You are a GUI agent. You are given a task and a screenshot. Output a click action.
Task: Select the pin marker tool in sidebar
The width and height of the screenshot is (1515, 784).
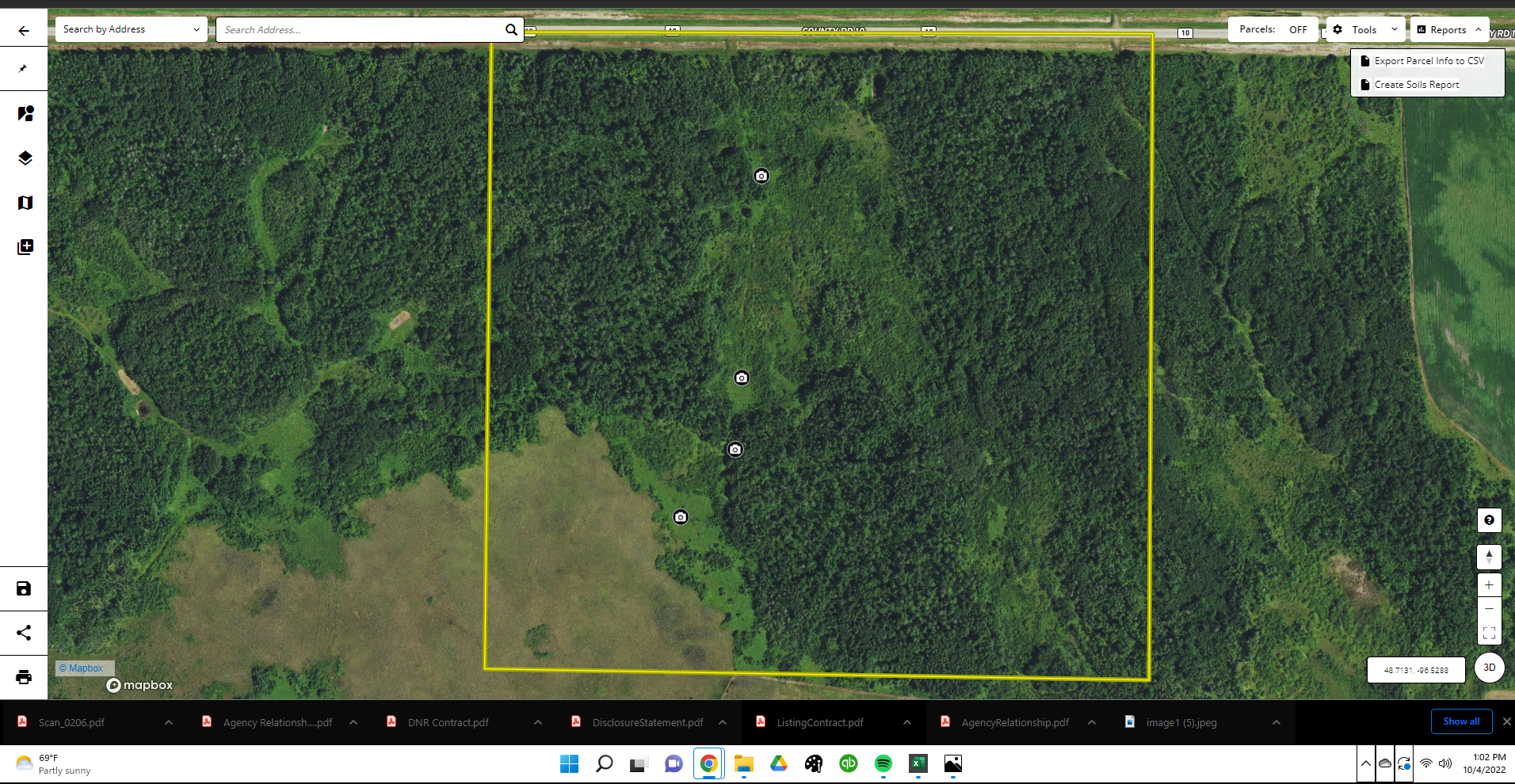point(24,69)
